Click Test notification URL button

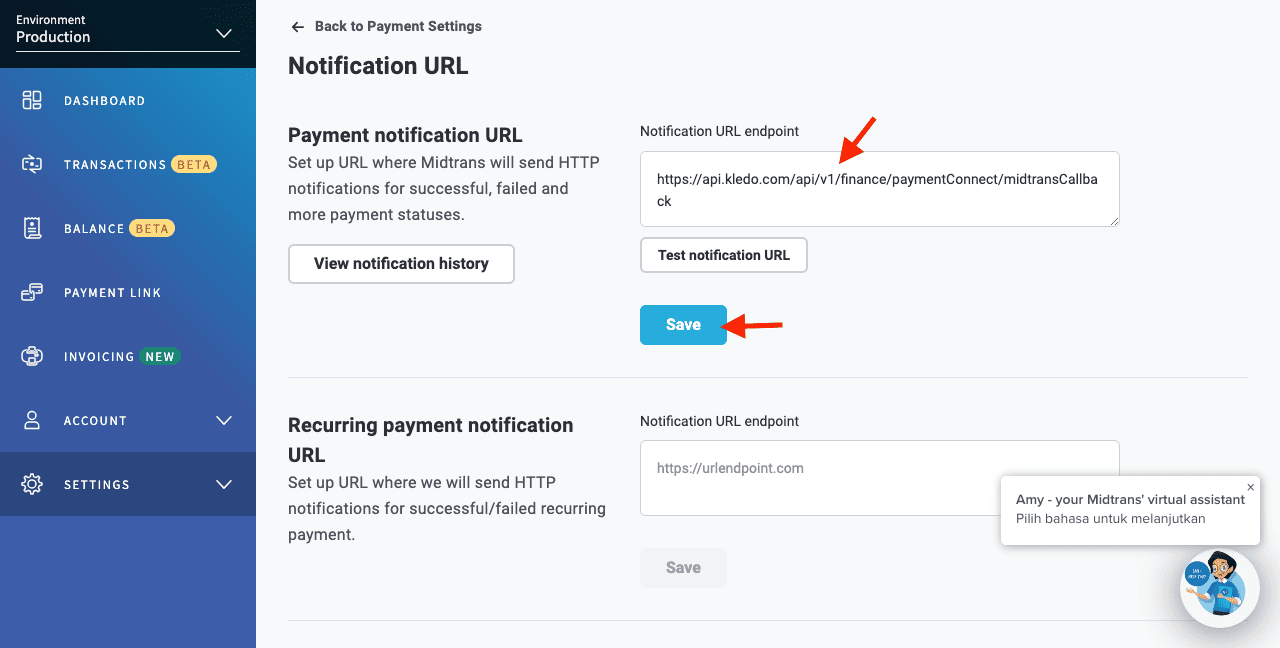(724, 255)
